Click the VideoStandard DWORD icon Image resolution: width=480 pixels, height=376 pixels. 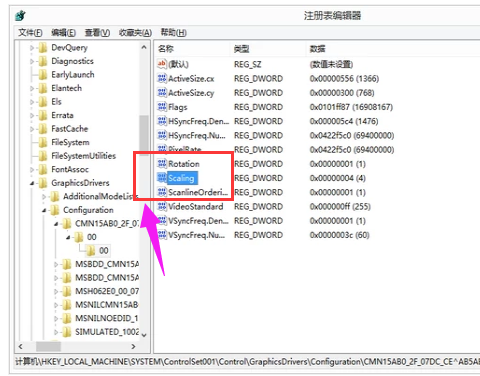tap(162, 207)
